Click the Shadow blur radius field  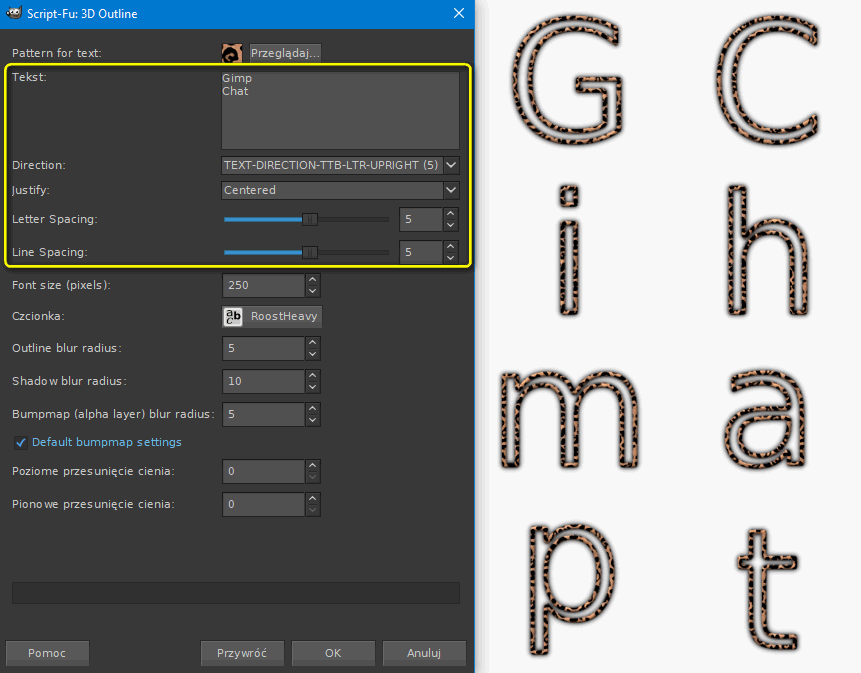click(264, 382)
